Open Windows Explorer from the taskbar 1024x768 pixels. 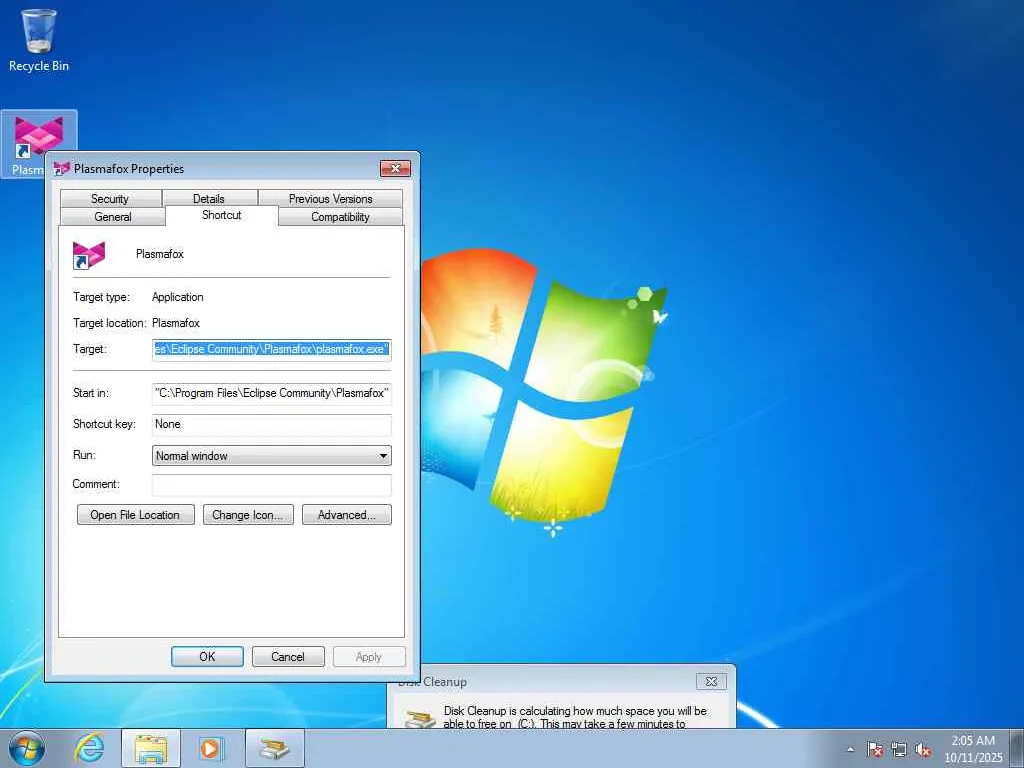point(151,748)
